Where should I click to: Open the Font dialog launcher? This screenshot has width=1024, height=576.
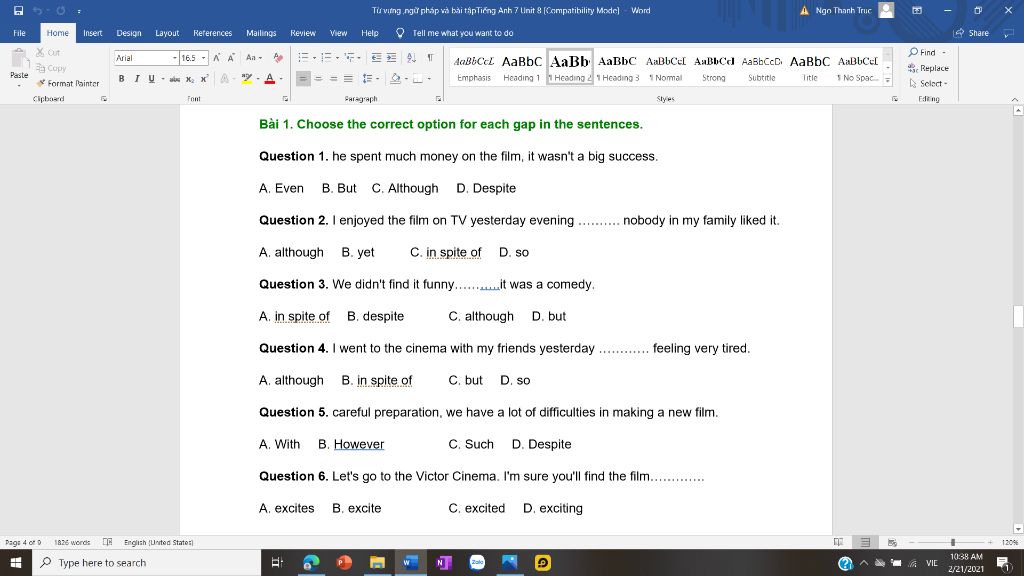click(x=285, y=99)
